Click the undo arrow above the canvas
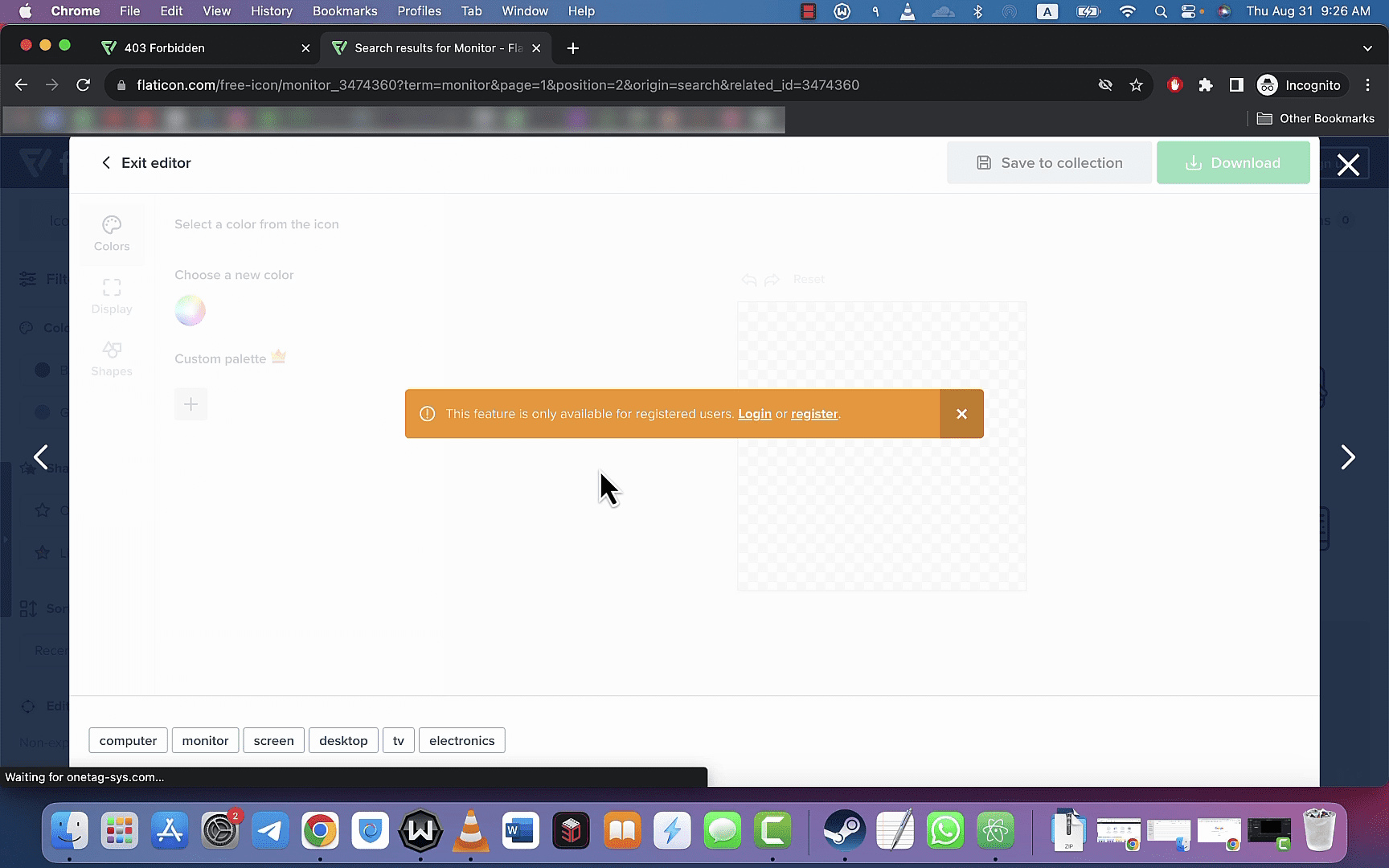The image size is (1389, 868). [x=748, y=280]
